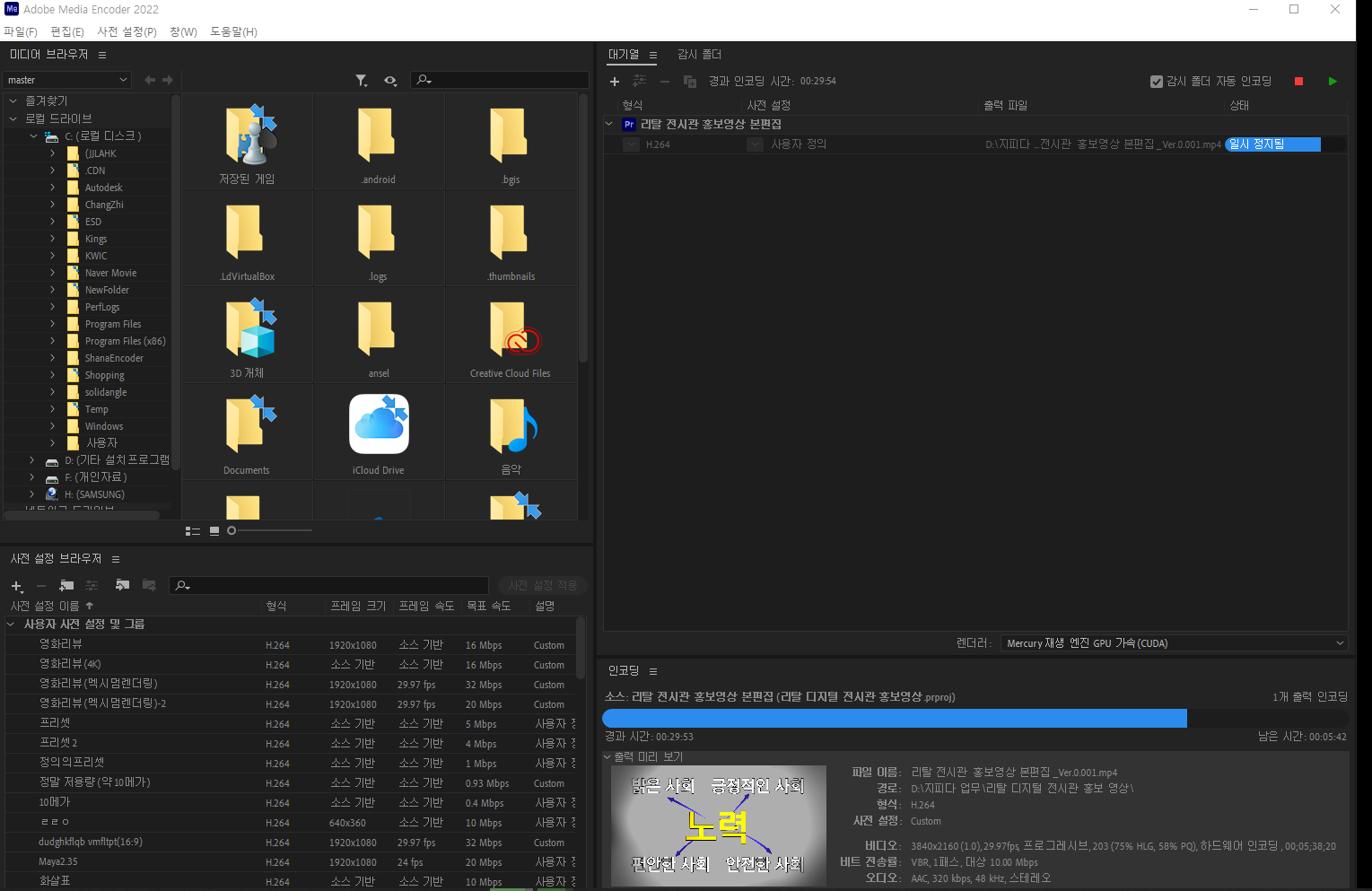Collapse the 리탈 전시관 홍보영상 queue item

click(x=609, y=124)
